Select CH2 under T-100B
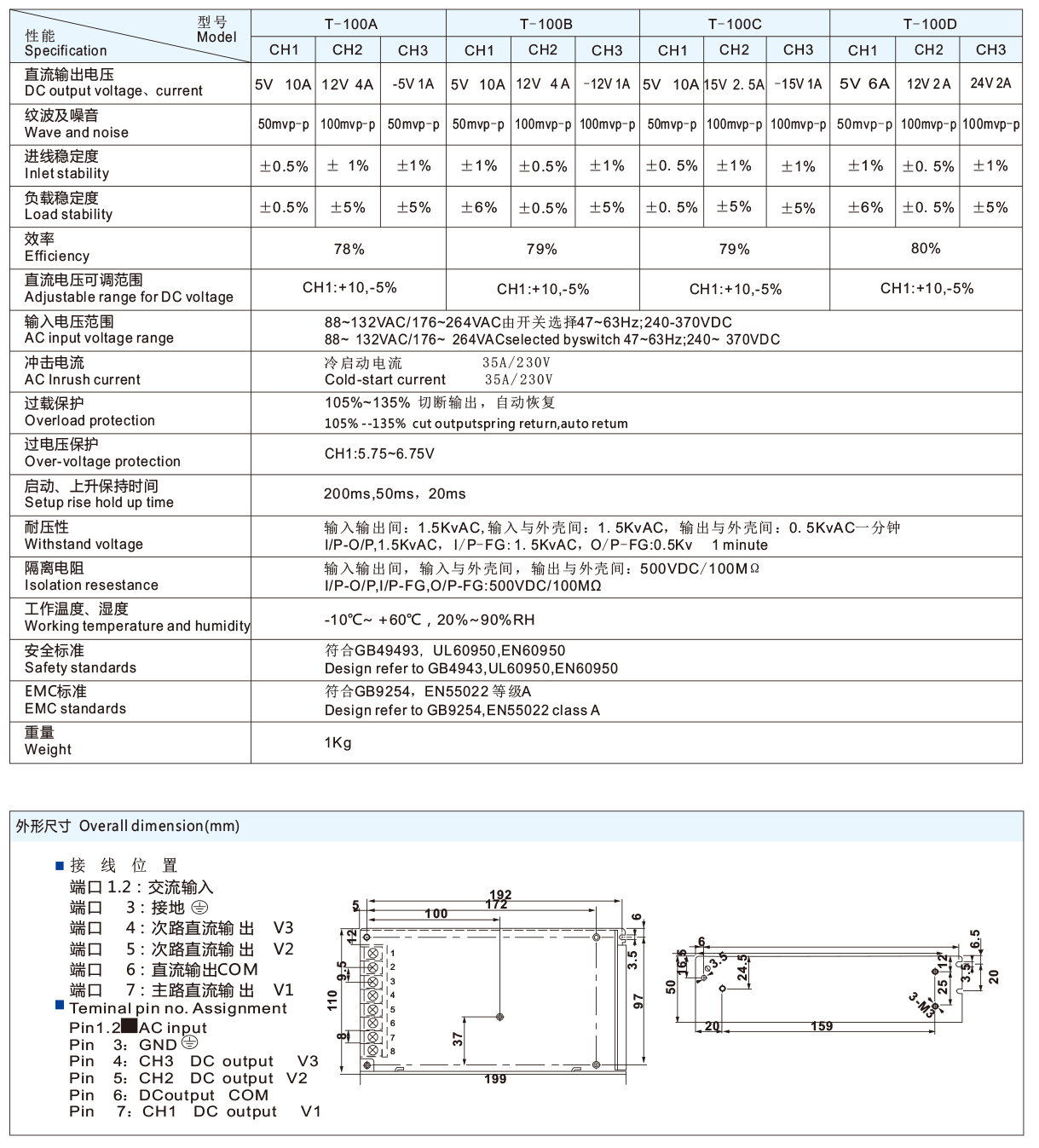This screenshot has height=1148, width=1039. pyautogui.click(x=543, y=49)
